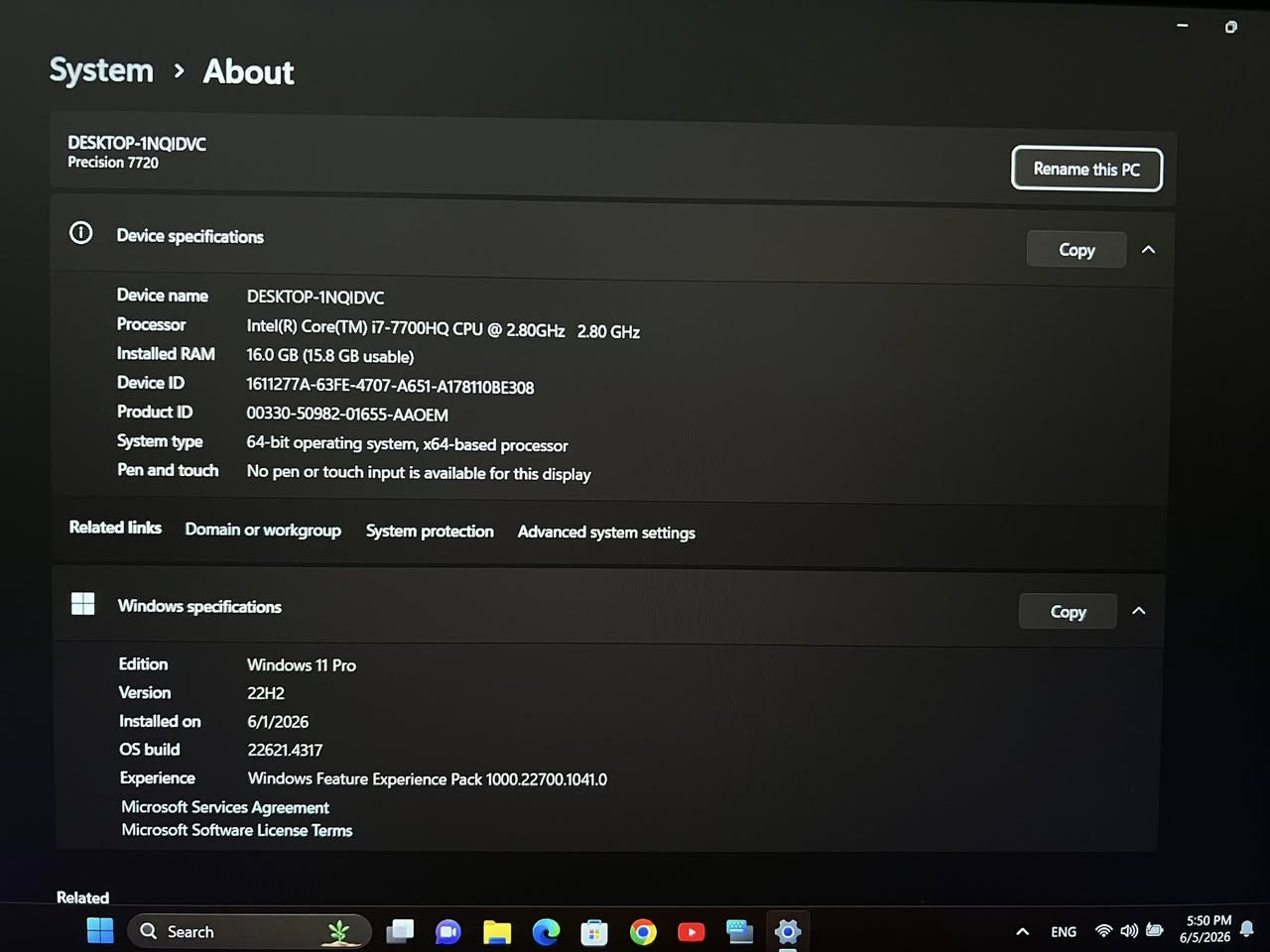Screen dimensions: 1270x952
Task: Click the Windows 11 Pro edition value
Action: tap(302, 665)
